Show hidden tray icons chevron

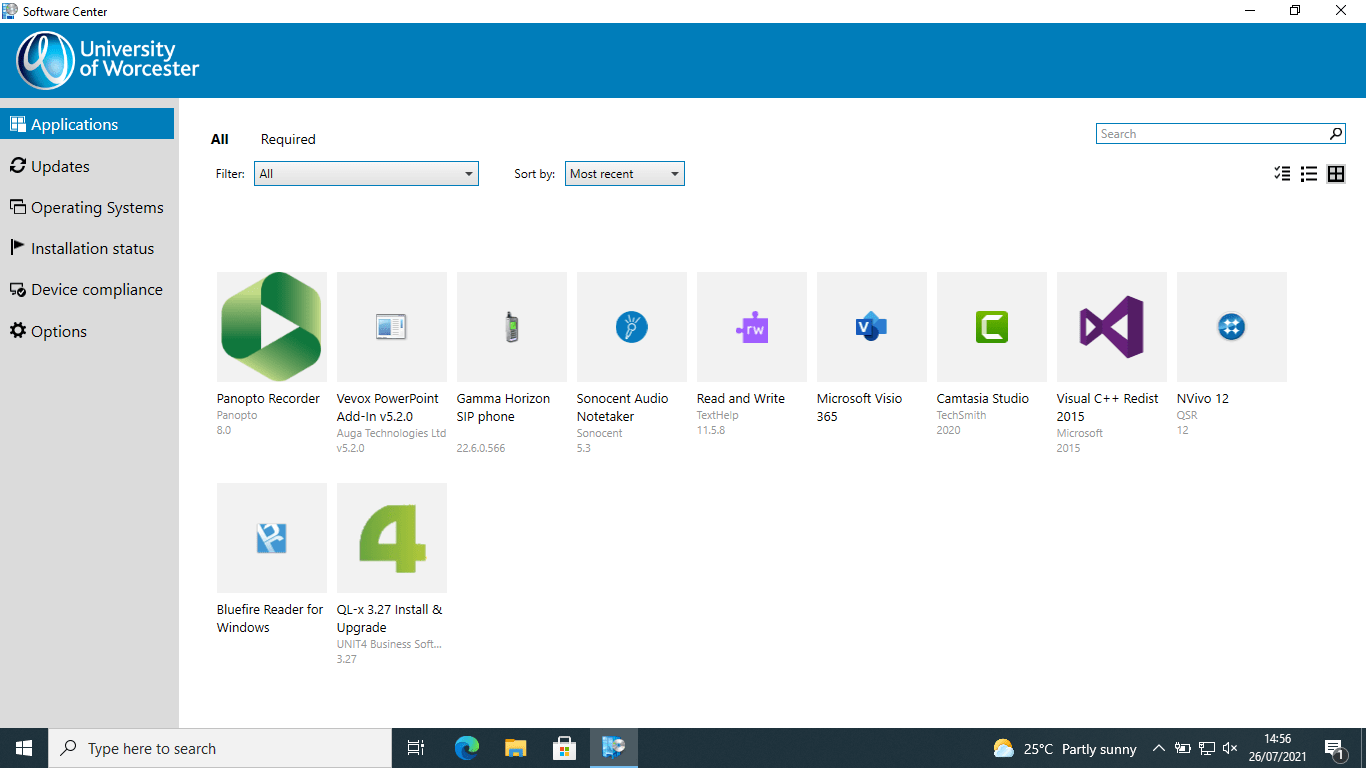[1159, 749]
